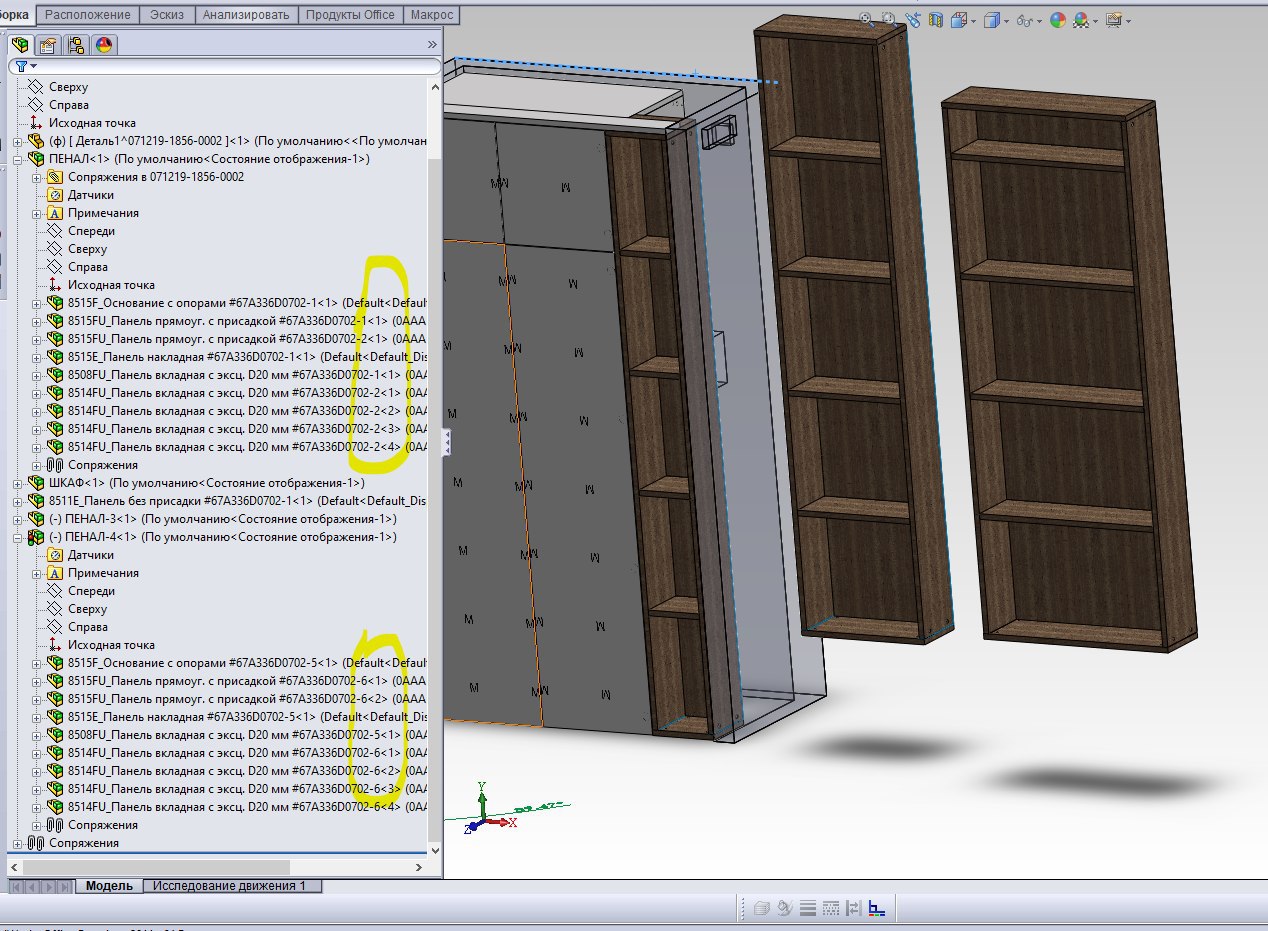1268x931 pixels.
Task: Click the Display Style cube icon
Action: [x=991, y=19]
